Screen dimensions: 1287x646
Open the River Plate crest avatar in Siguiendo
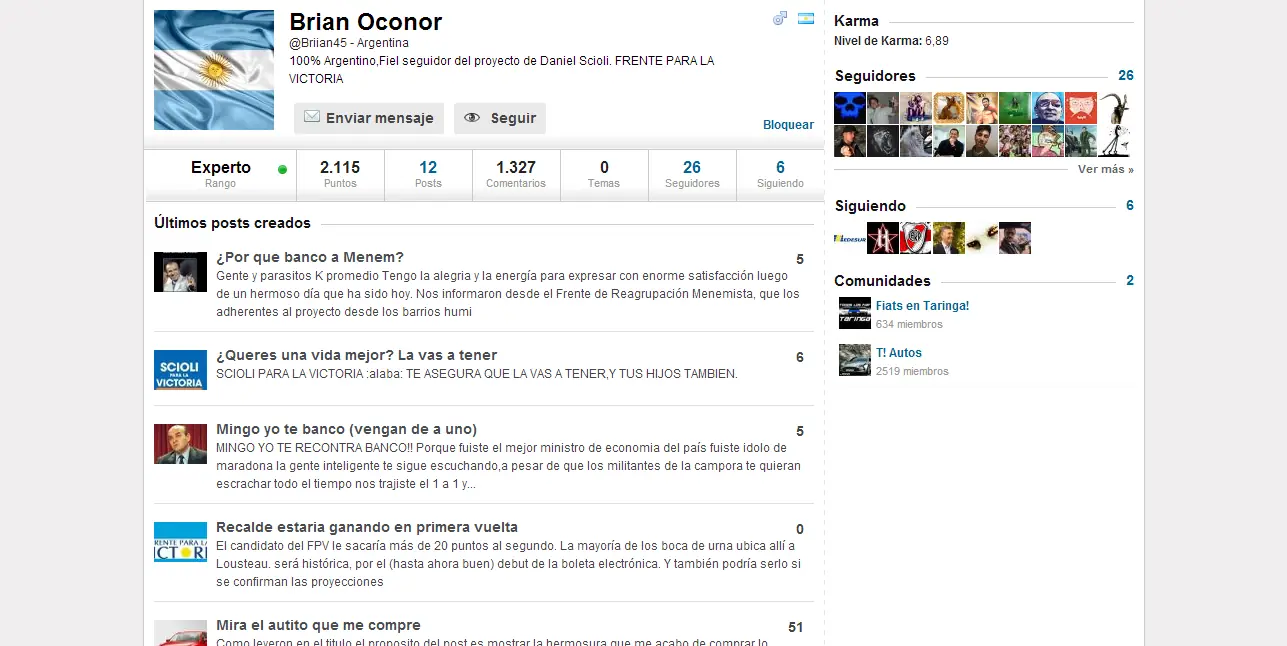point(916,238)
